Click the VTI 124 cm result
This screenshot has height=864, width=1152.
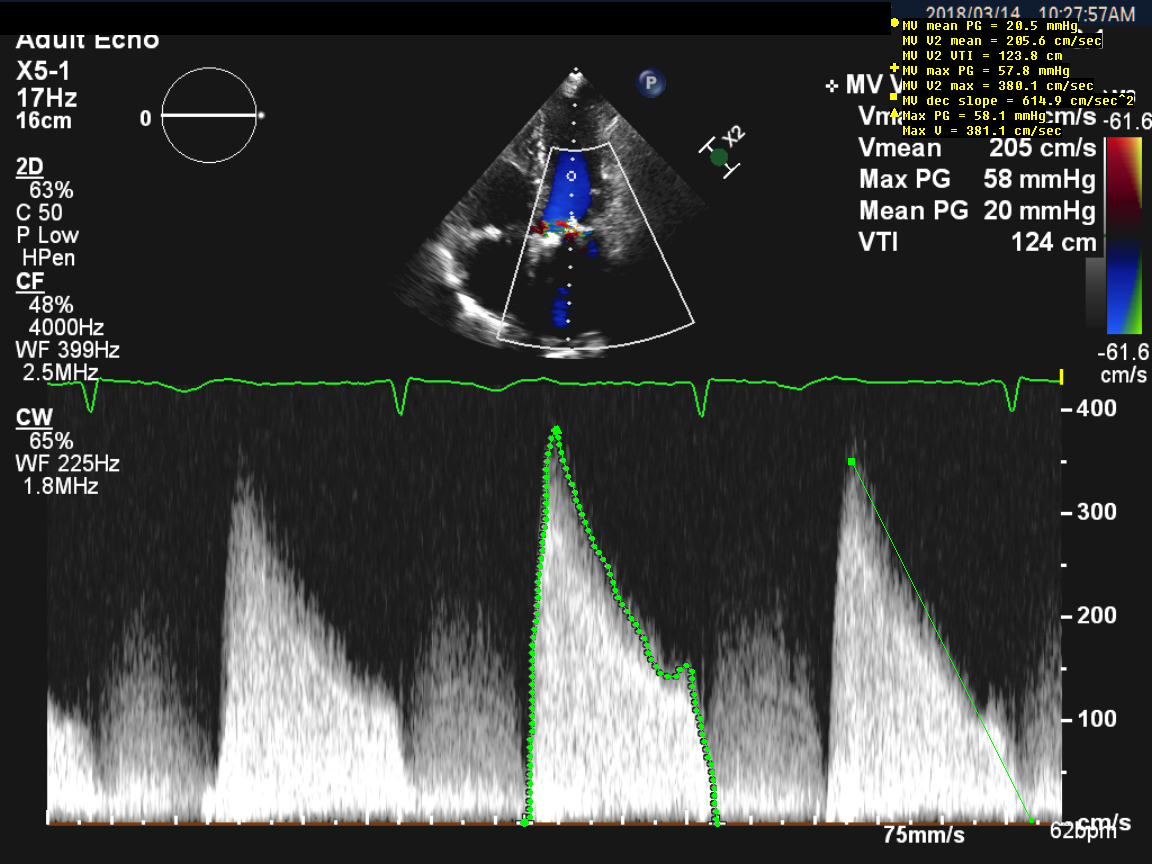pyautogui.click(x=976, y=242)
